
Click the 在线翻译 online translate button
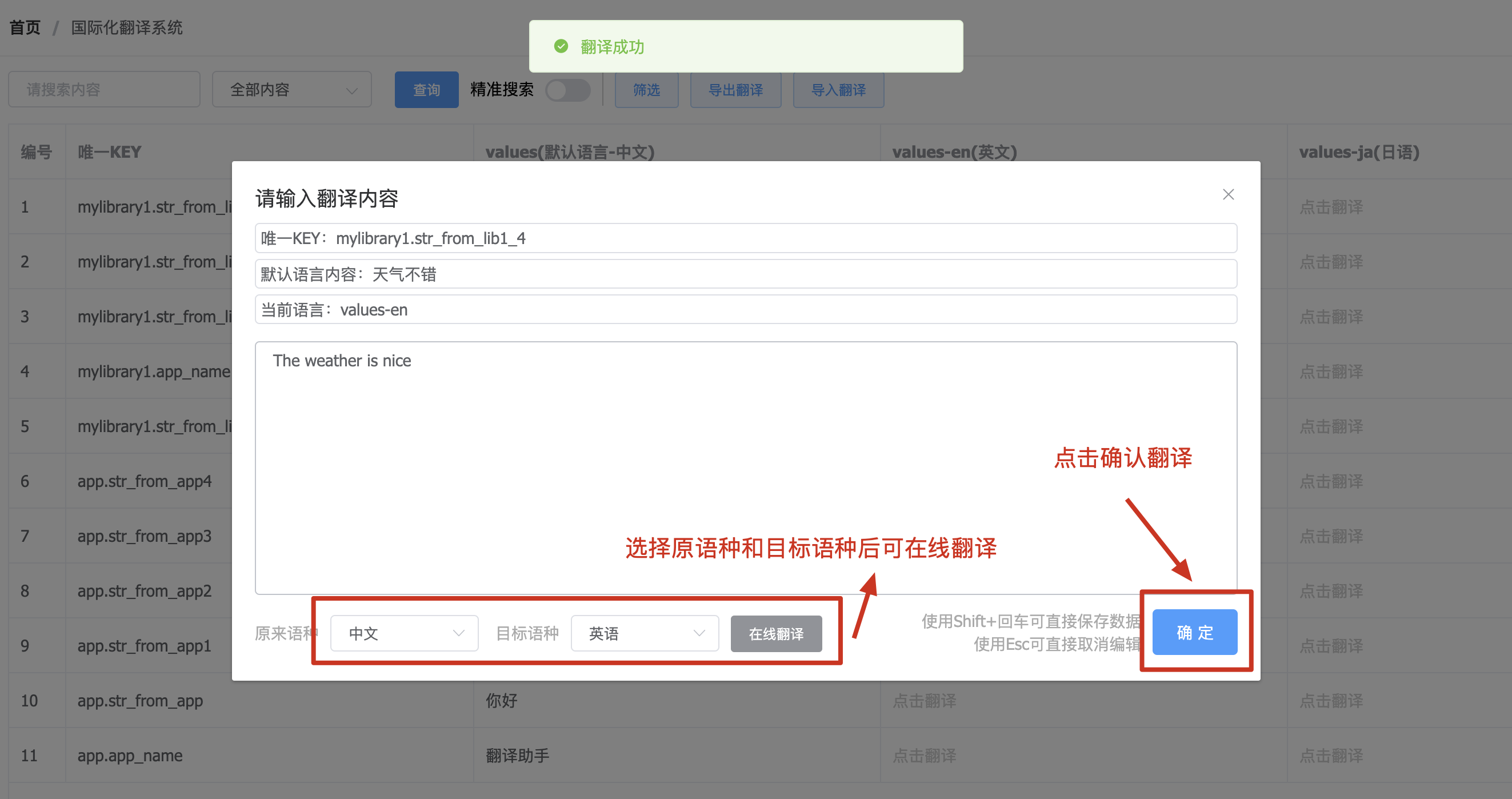click(775, 633)
